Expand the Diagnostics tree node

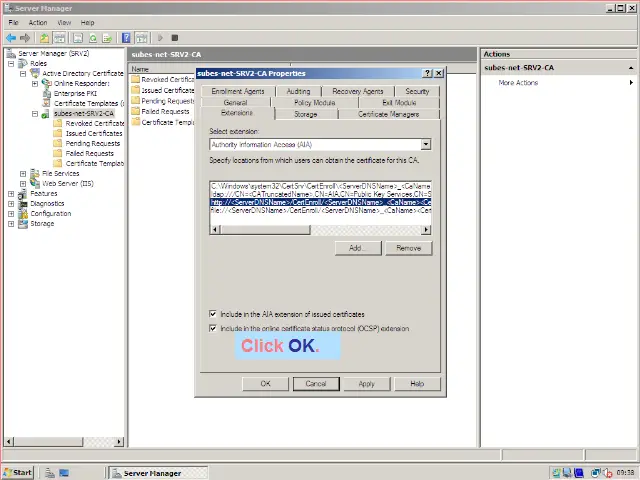coord(11,203)
